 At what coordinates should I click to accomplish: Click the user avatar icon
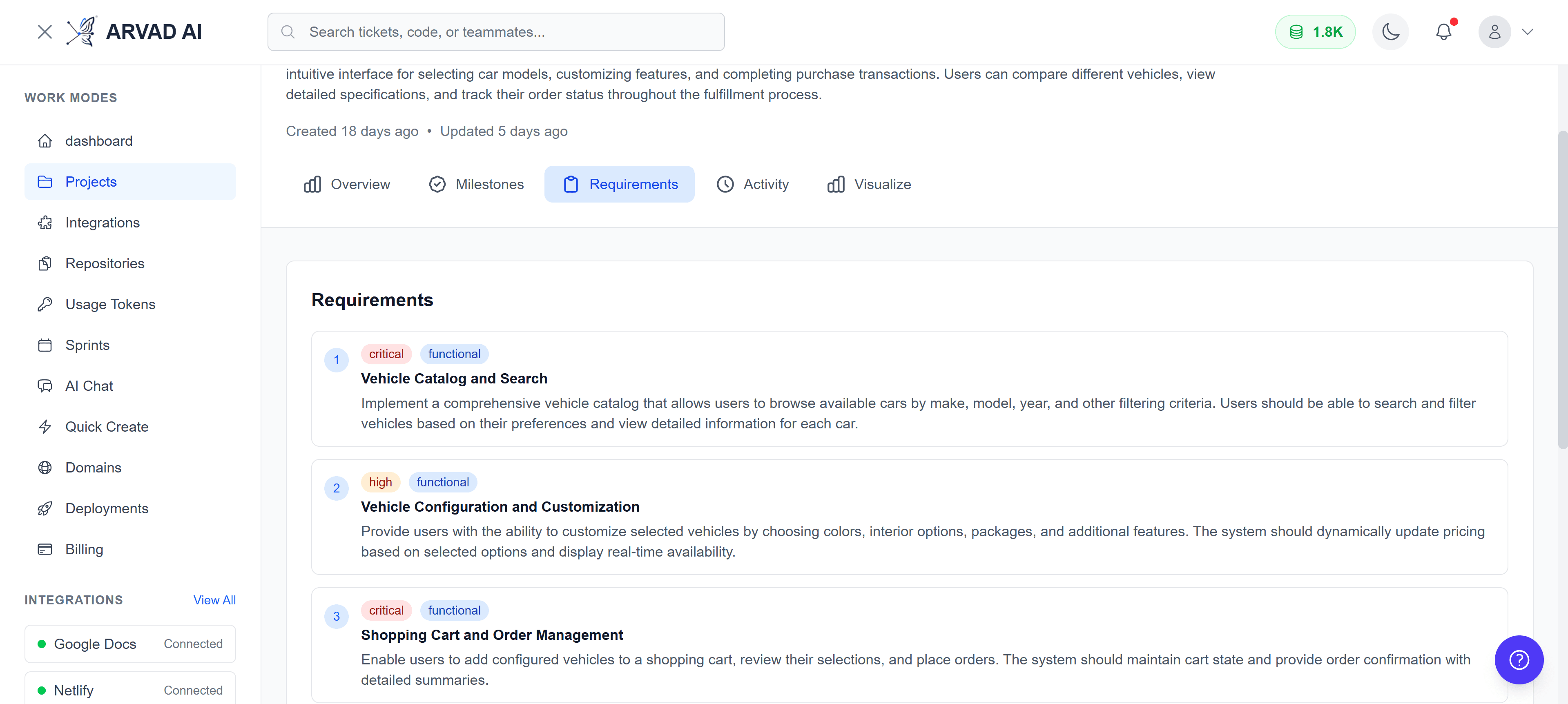point(1494,31)
